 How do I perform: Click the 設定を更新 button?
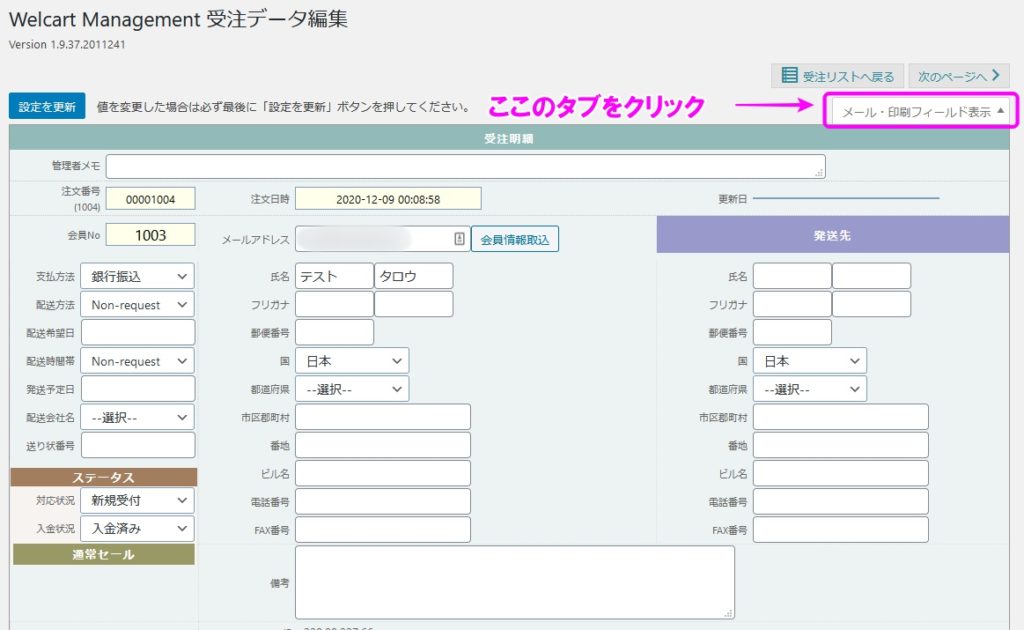(x=47, y=106)
